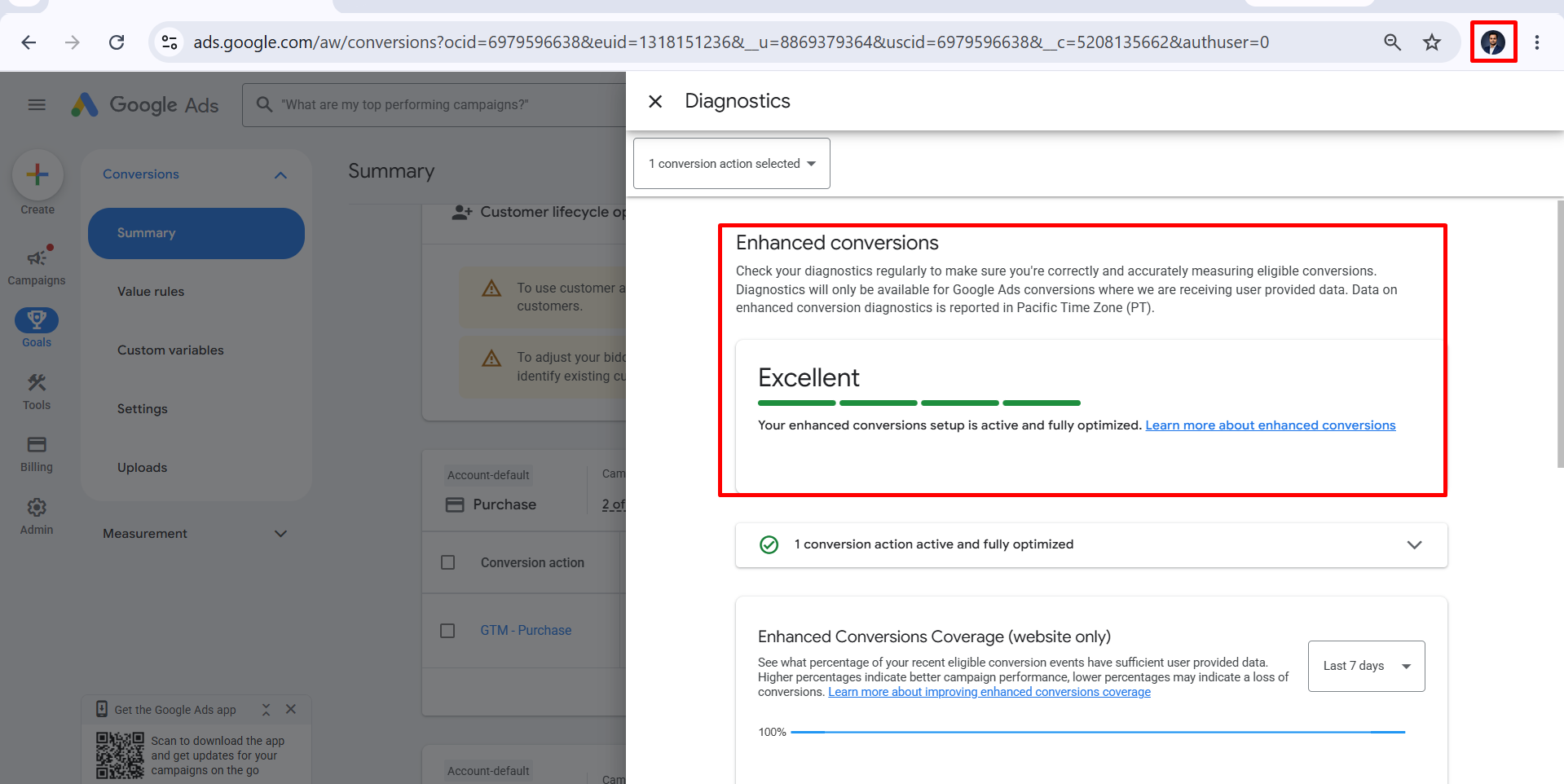Tick the GTM - Purchase row checkbox
Screen dimensions: 1564x784
[x=447, y=631]
